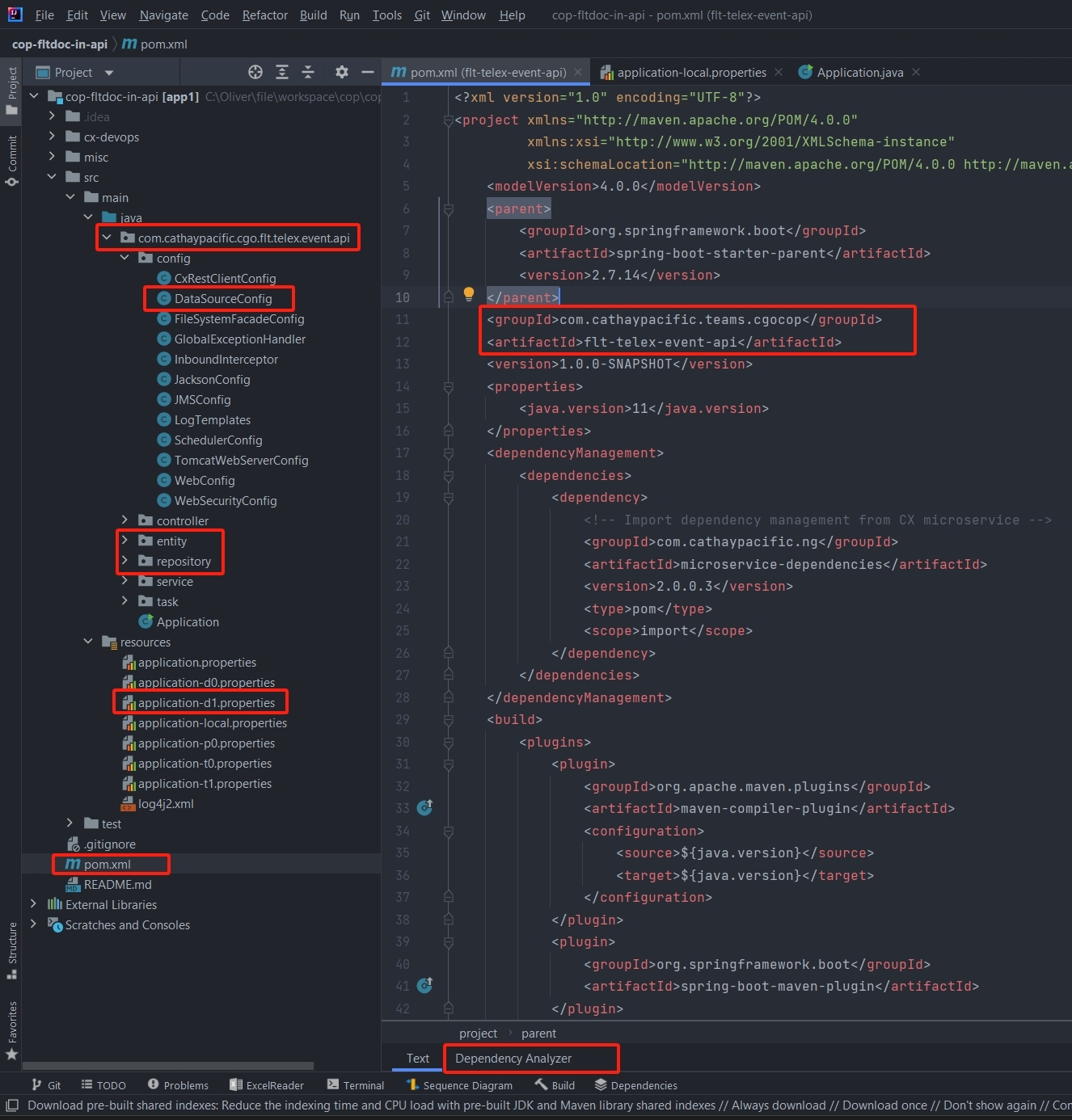Open the Refactor menu

[x=264, y=15]
